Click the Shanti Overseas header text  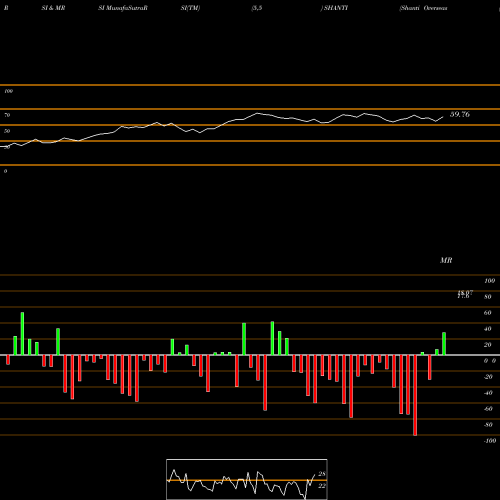[423, 8]
